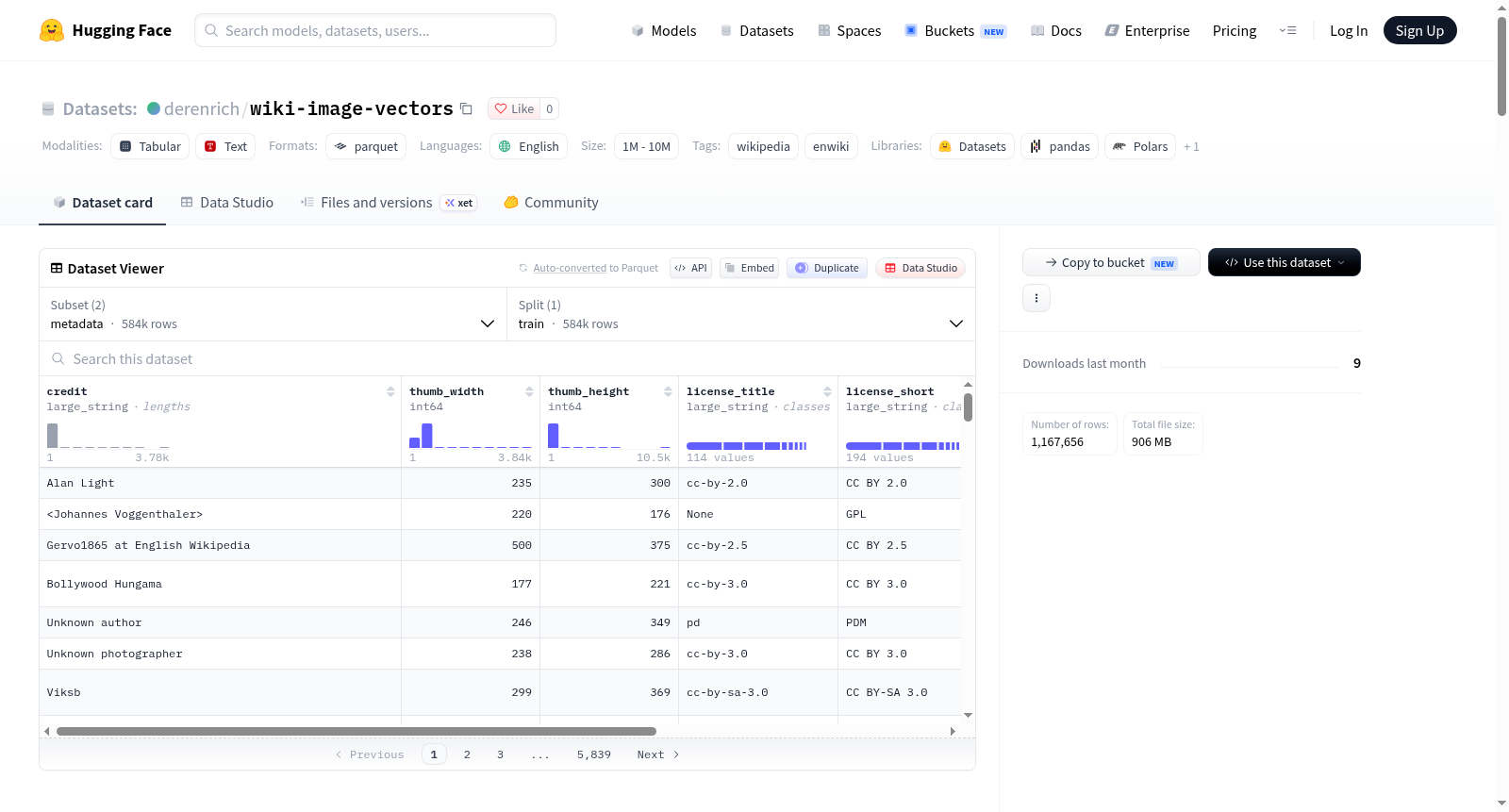Click the page's vertical scrollbar thumb
This screenshot has width=1509, height=812.
pos(1501,66)
